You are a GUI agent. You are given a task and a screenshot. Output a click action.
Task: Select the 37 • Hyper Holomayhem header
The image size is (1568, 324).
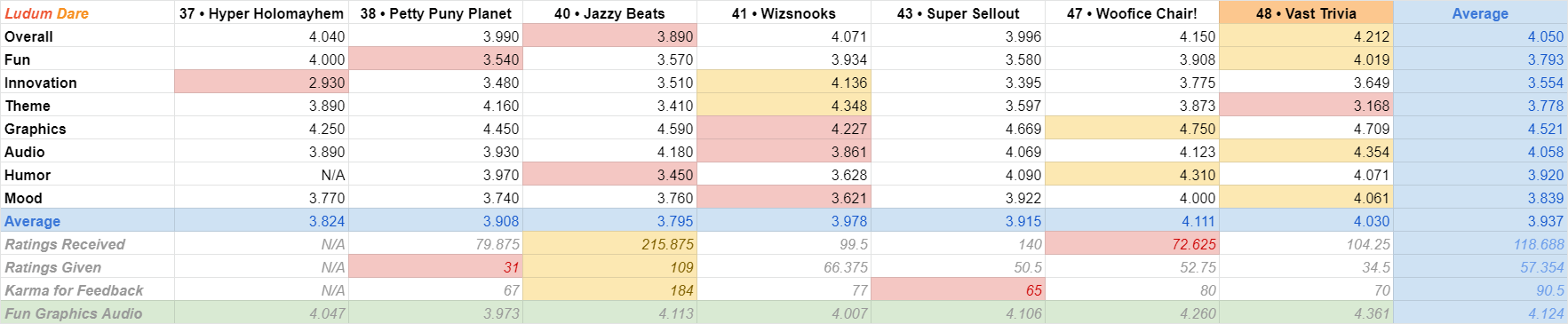point(261,12)
